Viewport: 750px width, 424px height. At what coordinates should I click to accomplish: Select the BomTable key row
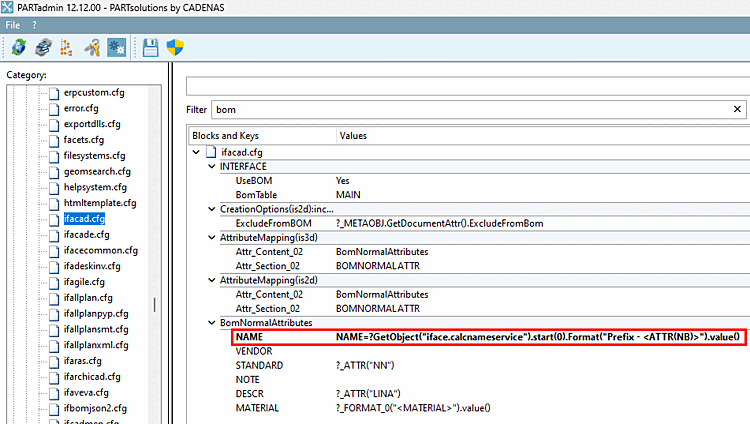(x=256, y=195)
